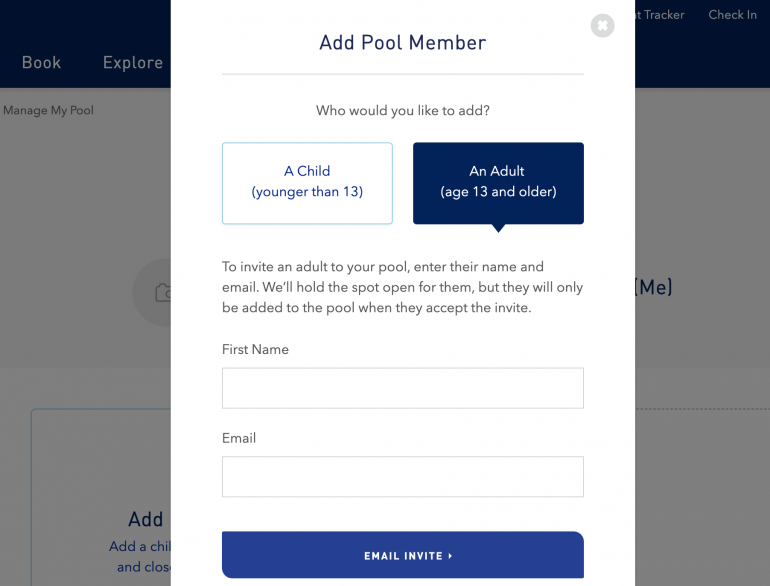Screen dimensions: 770x586
Task: Click into the Email input box
Action: 402,477
